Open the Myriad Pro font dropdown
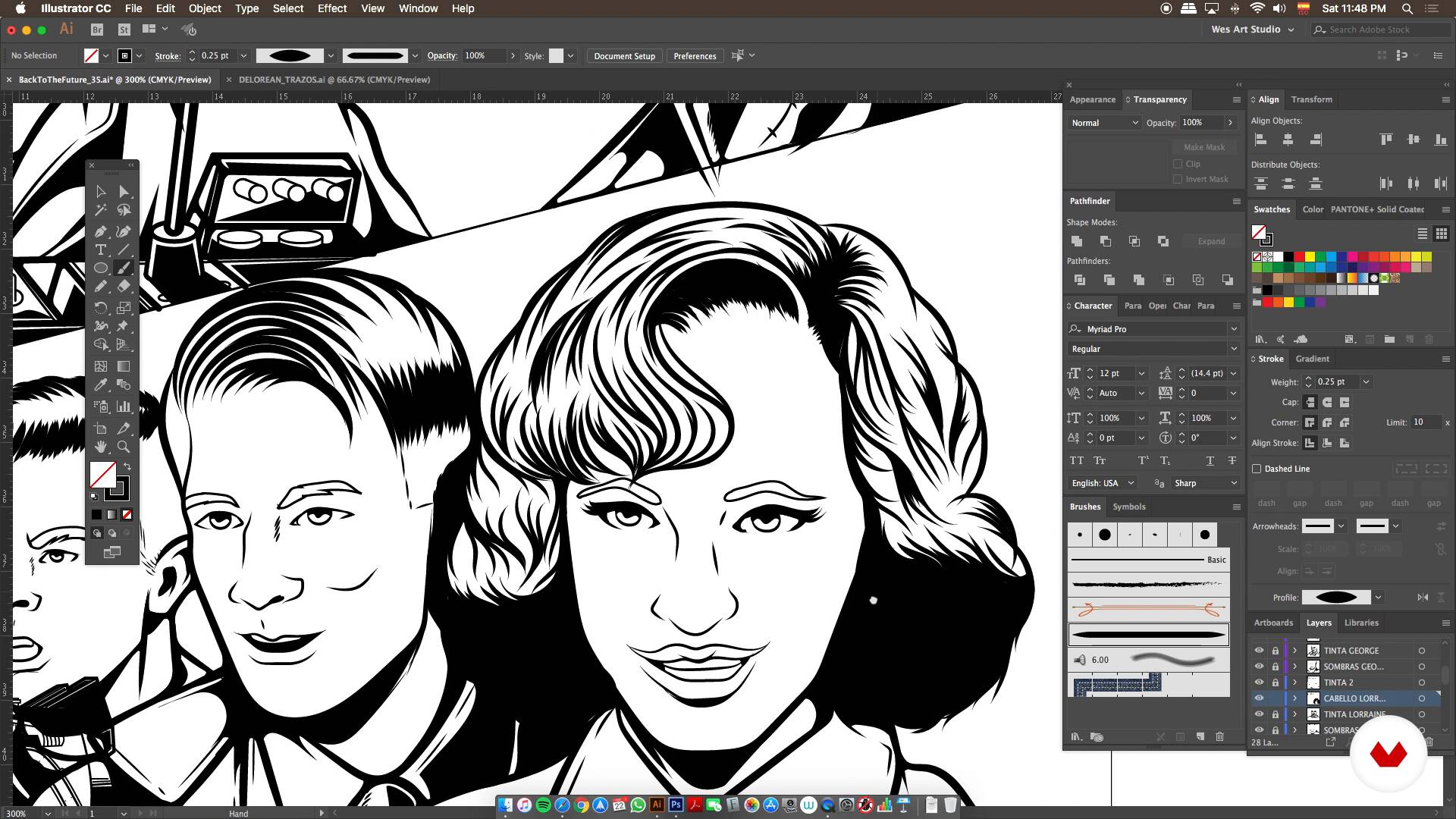 point(1233,329)
